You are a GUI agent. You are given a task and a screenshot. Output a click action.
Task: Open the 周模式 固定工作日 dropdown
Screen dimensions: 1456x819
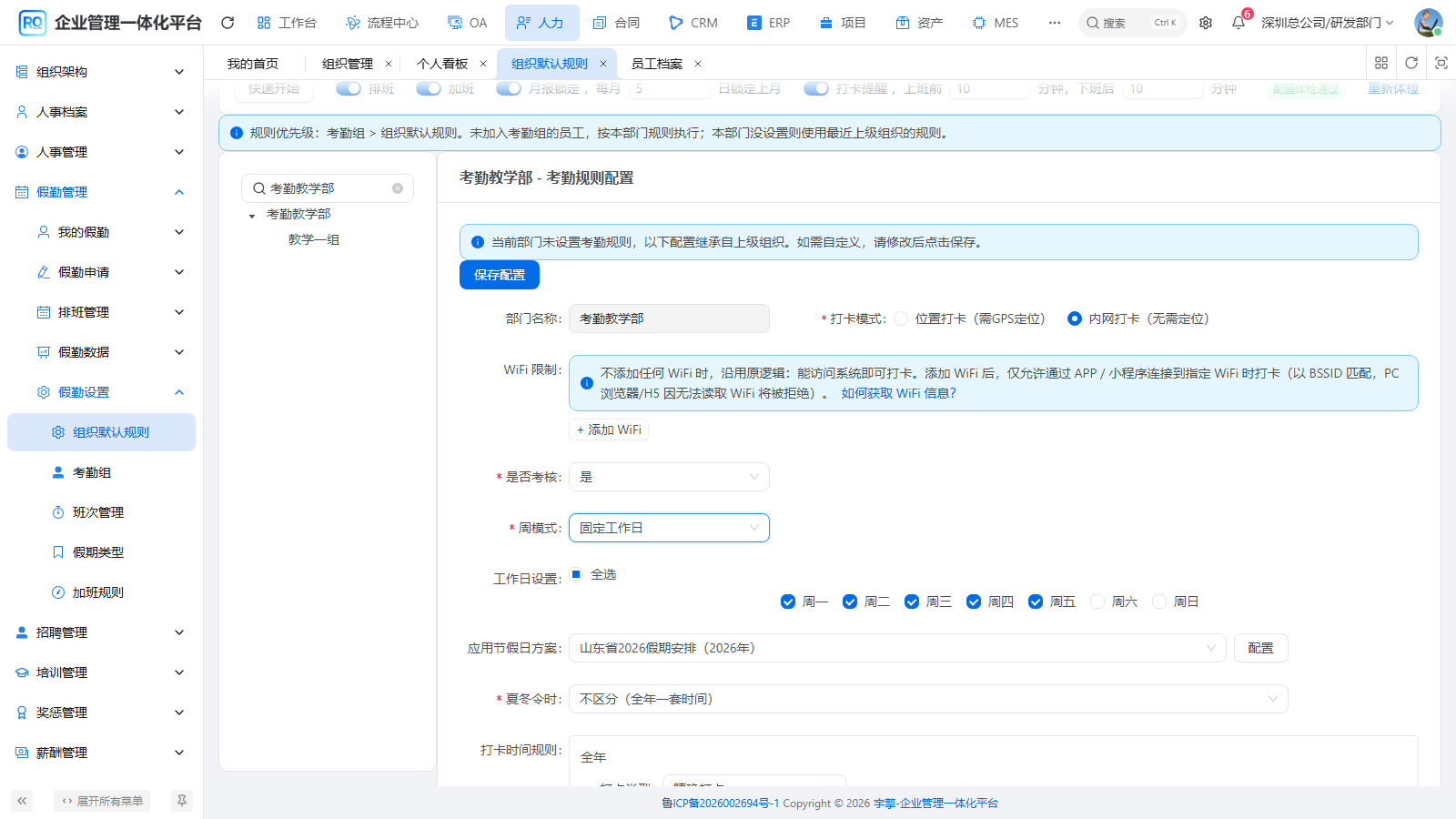pos(669,528)
